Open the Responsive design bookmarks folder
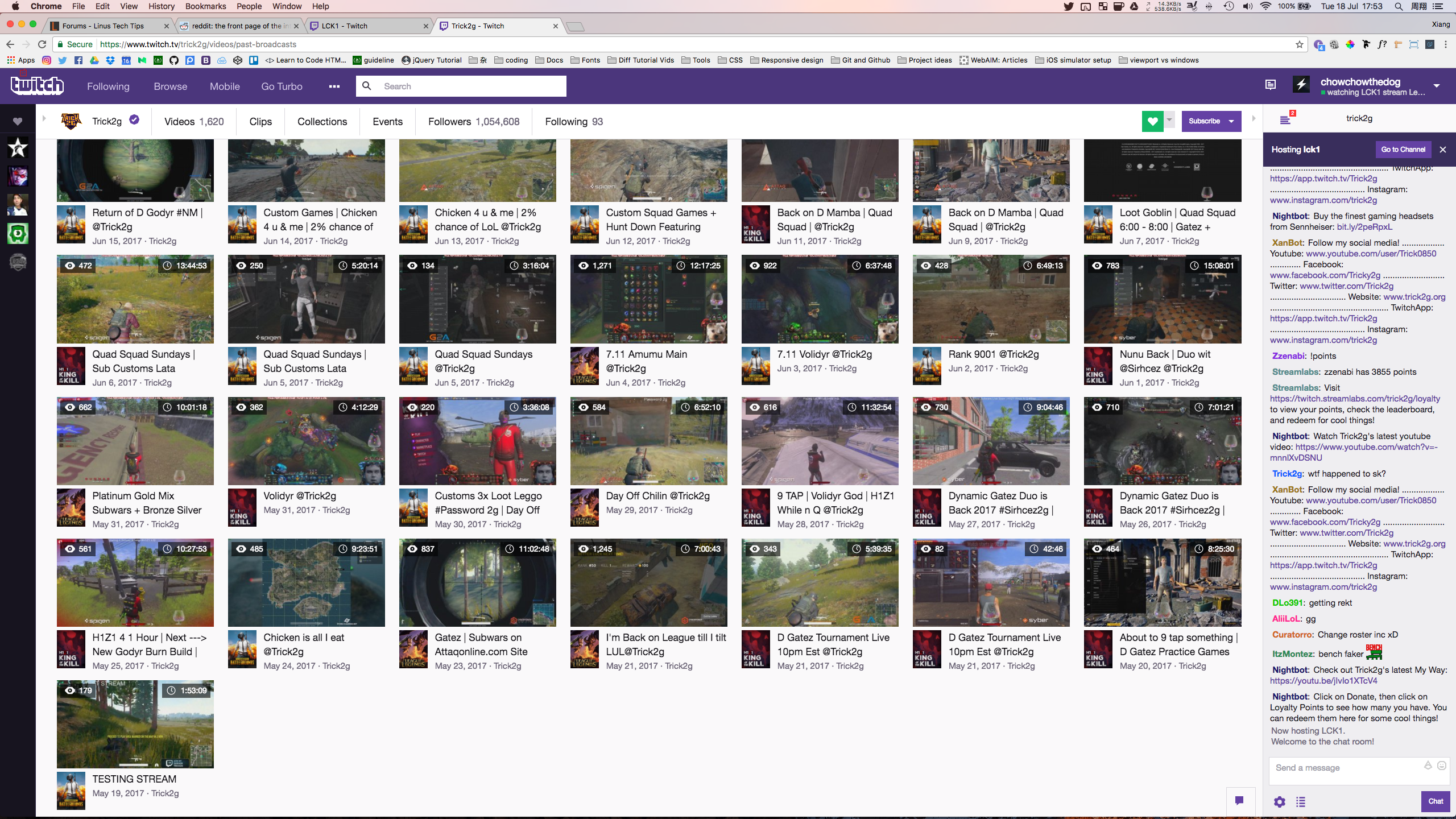This screenshot has height=819, width=1456. coord(787,60)
